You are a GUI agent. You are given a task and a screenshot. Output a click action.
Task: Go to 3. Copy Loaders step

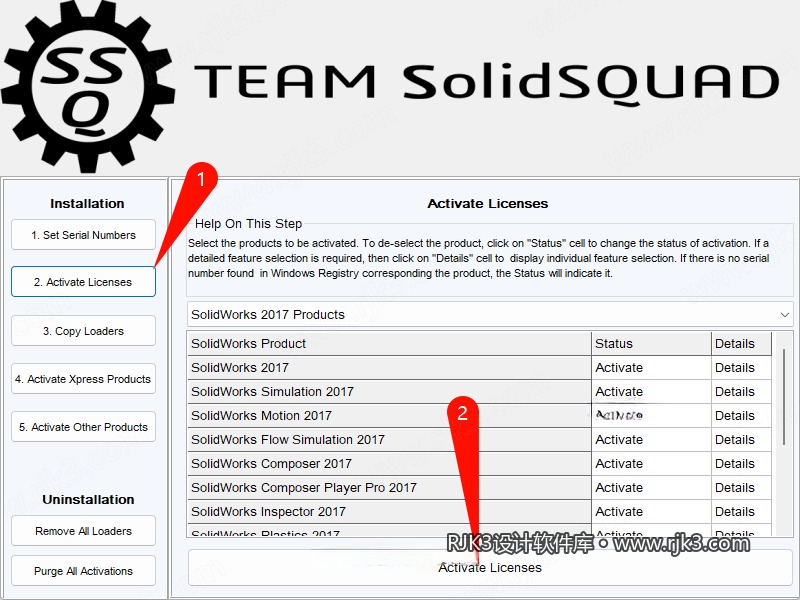pos(83,331)
